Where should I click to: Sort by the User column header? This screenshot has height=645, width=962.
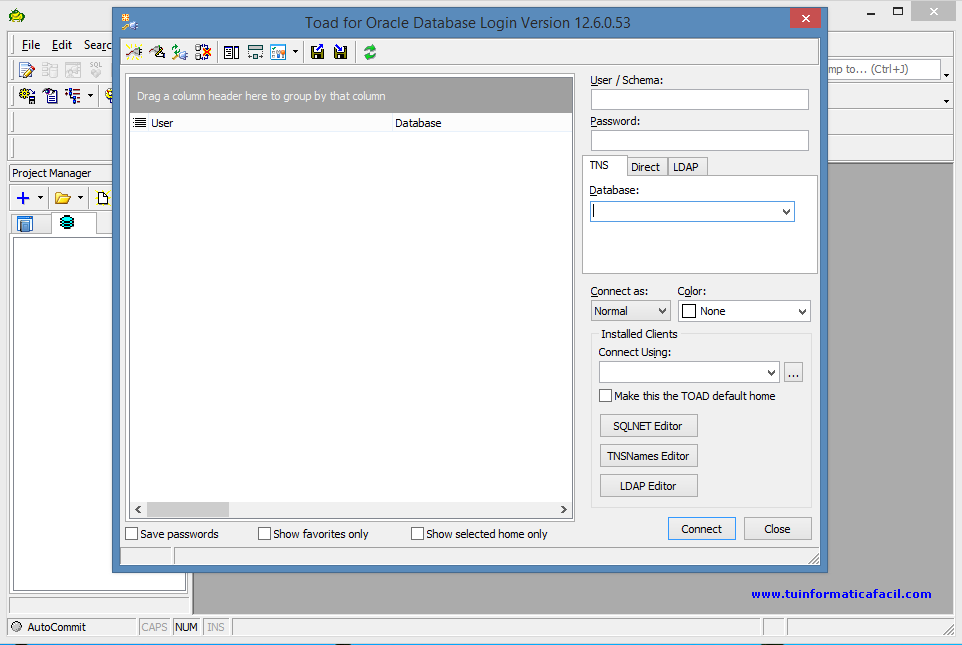[270, 123]
